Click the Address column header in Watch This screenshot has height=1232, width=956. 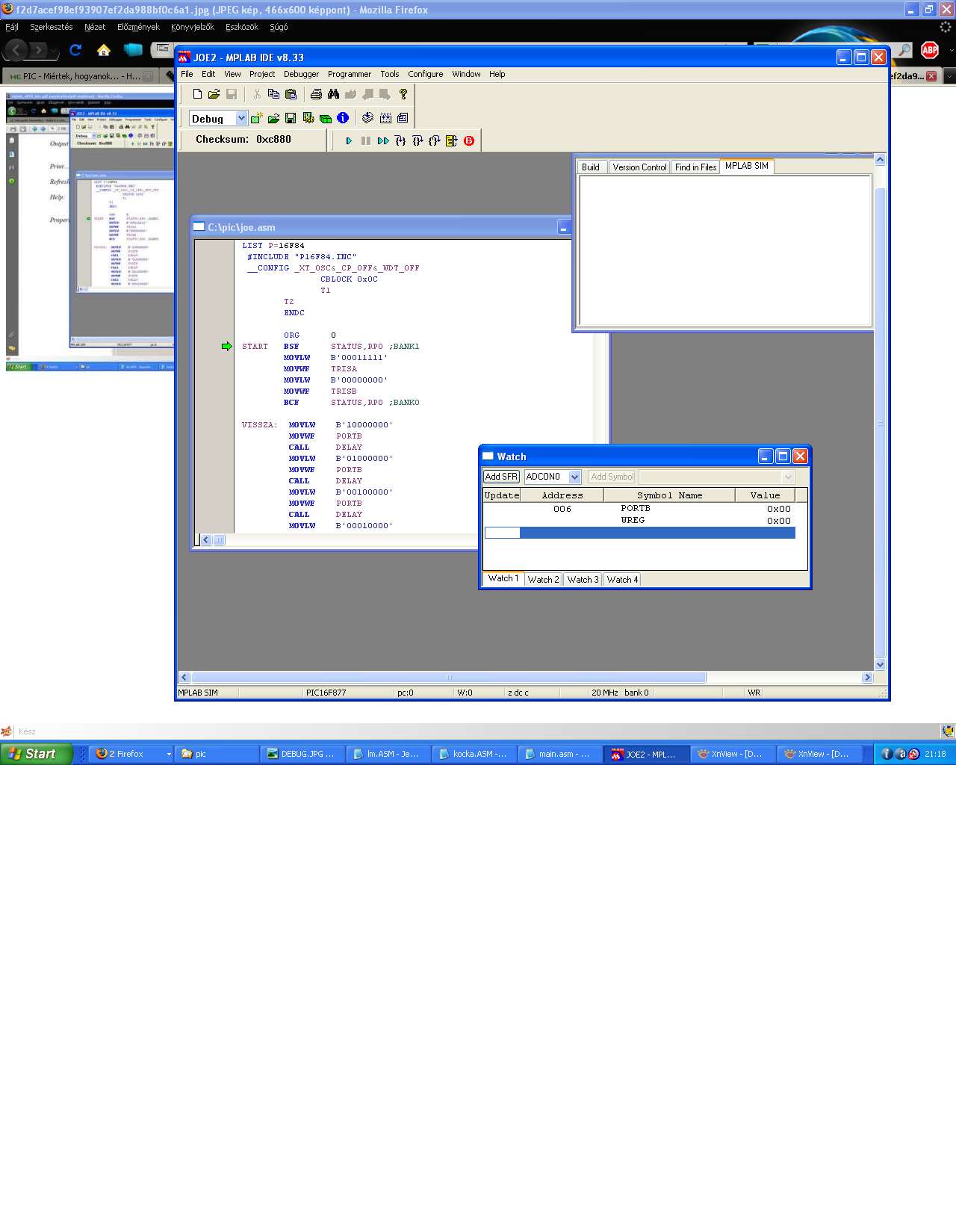[x=562, y=495]
